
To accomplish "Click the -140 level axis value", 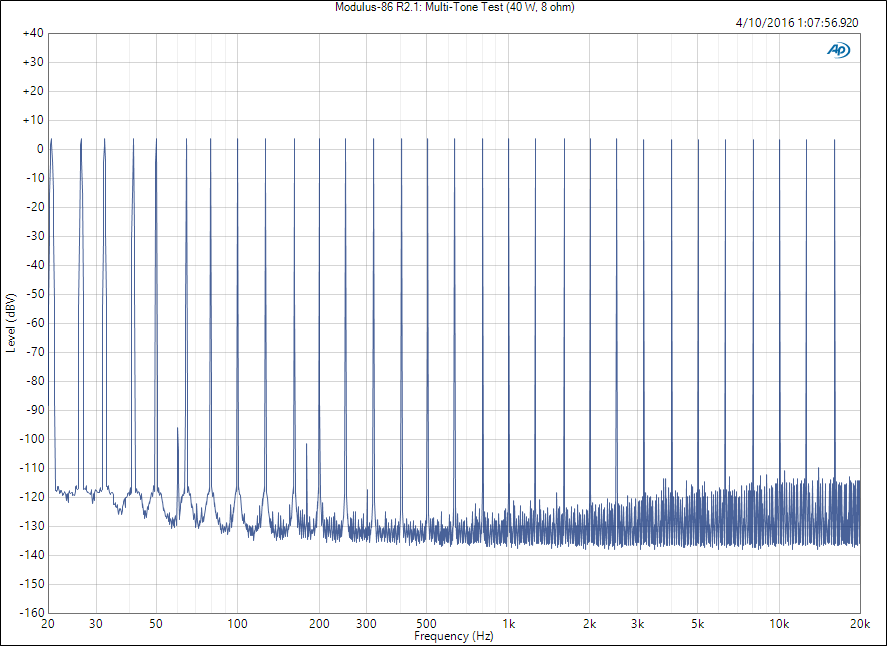I will click(x=32, y=554).
